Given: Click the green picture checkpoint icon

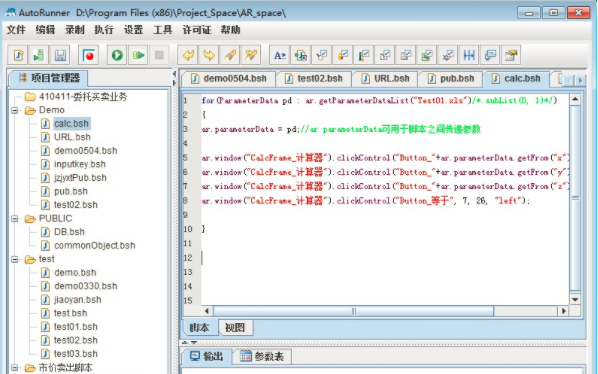Looking at the screenshot, I should click(427, 56).
